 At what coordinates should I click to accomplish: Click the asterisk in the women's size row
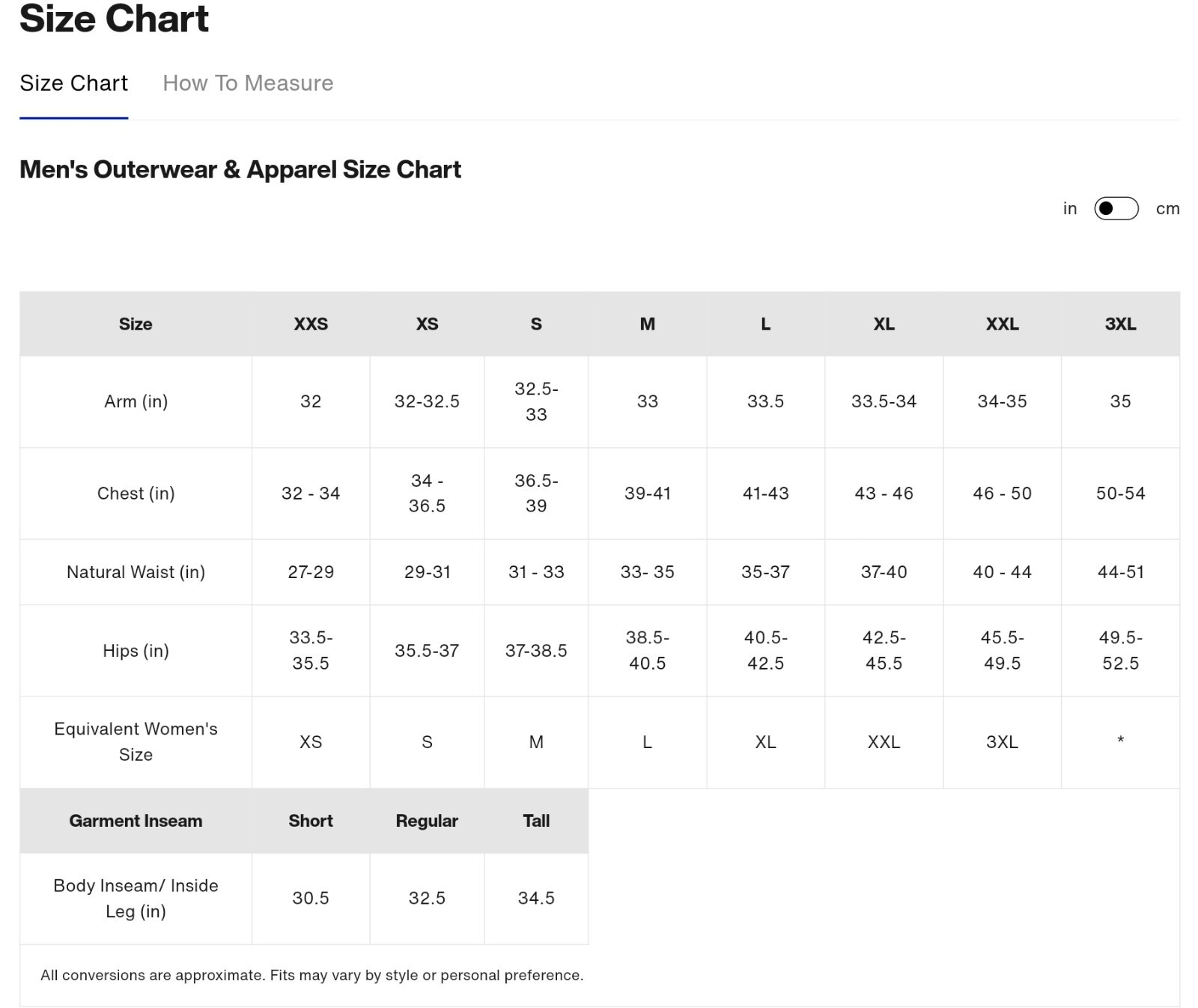[1120, 740]
